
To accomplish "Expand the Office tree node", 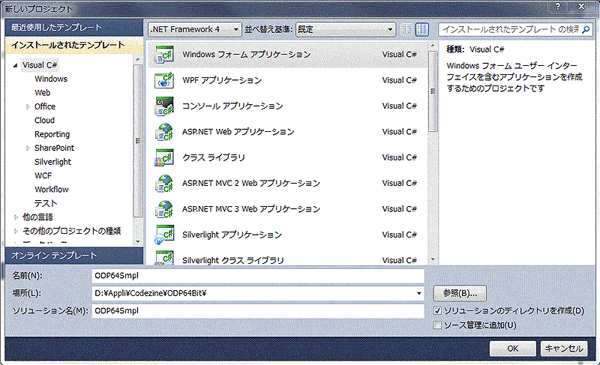I will click(x=28, y=107).
